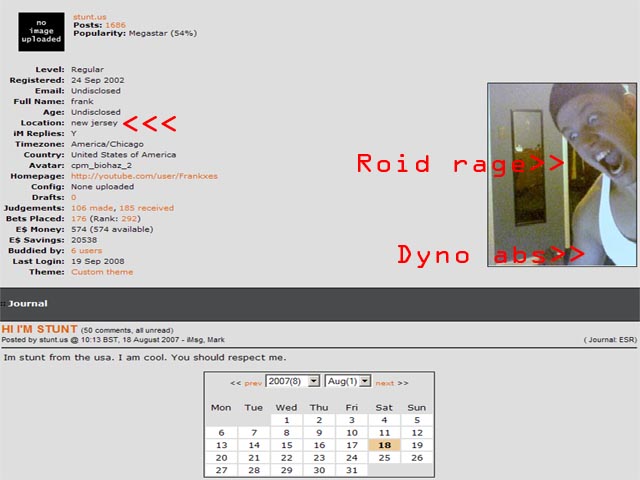
Task: Select the highlighted 18 calendar date
Action: coord(384,445)
